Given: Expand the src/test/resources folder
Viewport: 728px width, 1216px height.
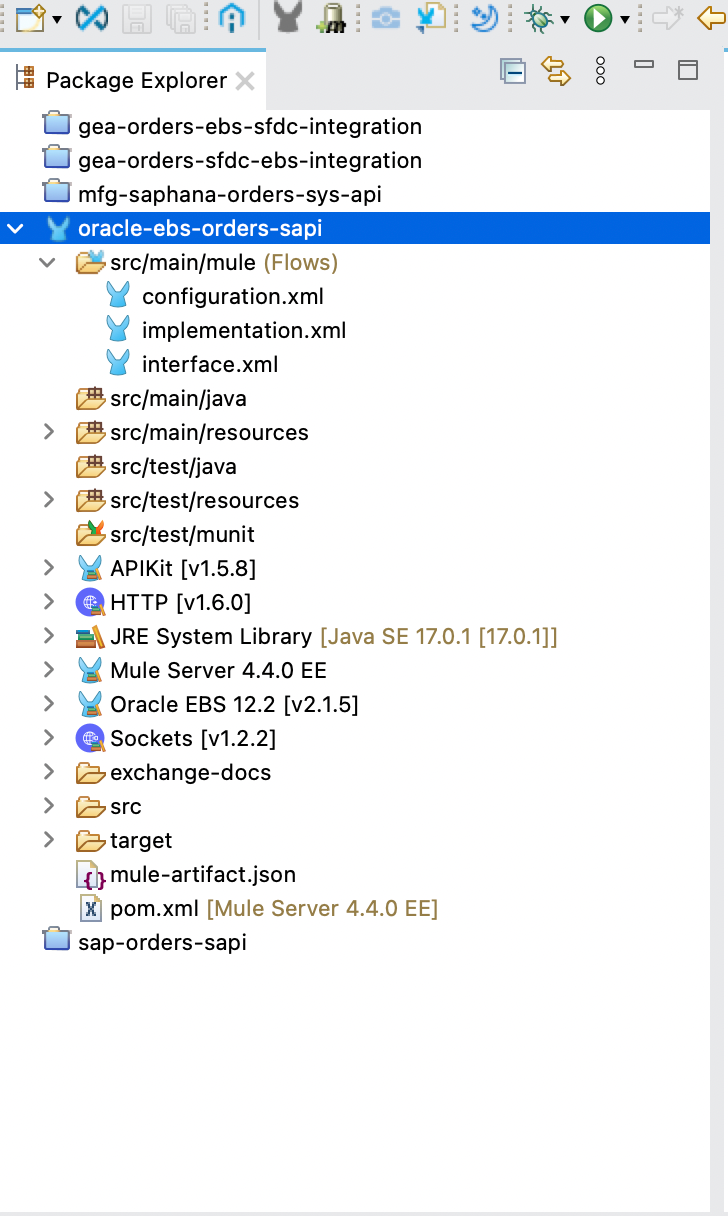Looking at the screenshot, I should pyautogui.click(x=48, y=501).
